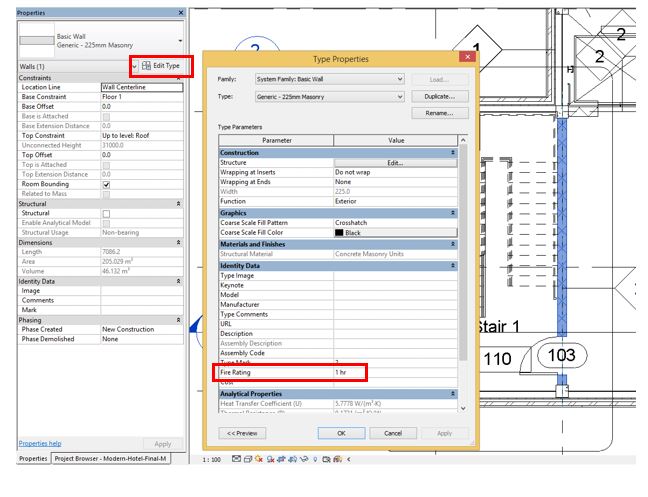
Task: Click the Base is Attached checkbox
Action: pos(106,117)
